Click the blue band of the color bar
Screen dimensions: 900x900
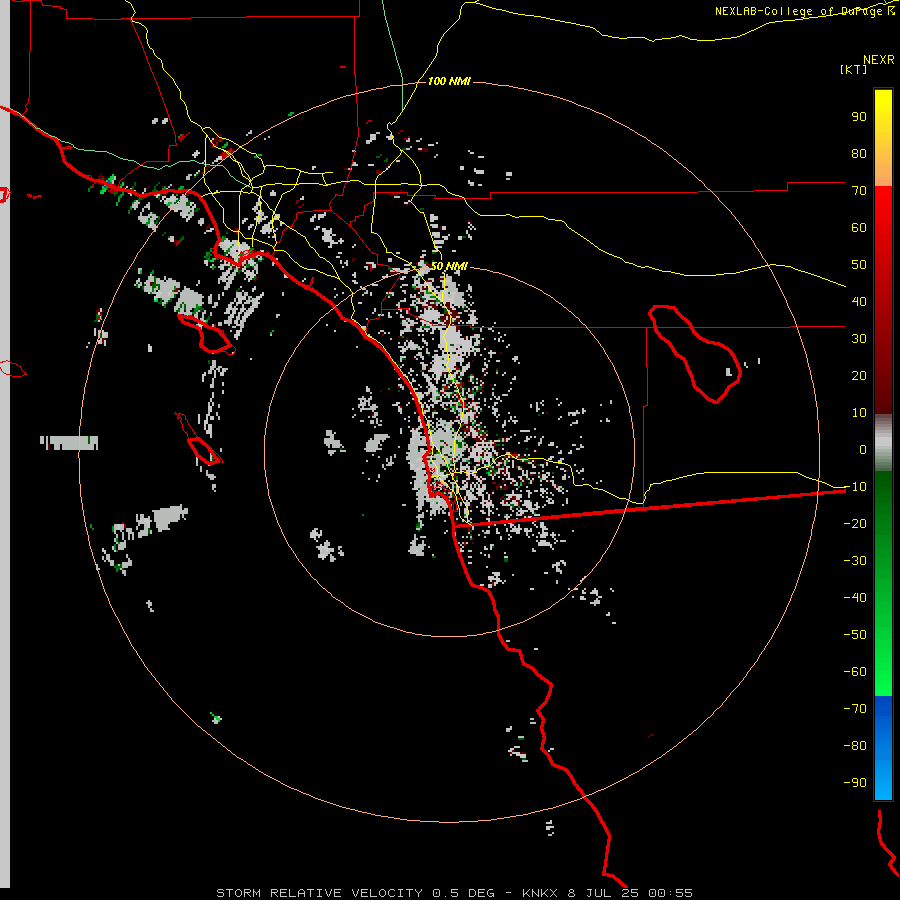click(x=883, y=747)
